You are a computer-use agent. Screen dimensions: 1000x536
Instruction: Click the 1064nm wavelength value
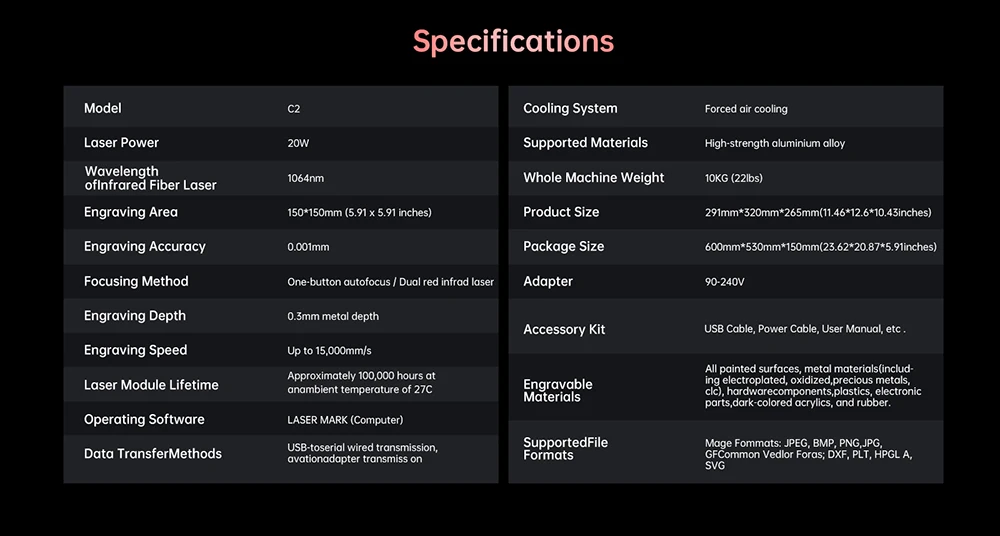tap(306, 178)
